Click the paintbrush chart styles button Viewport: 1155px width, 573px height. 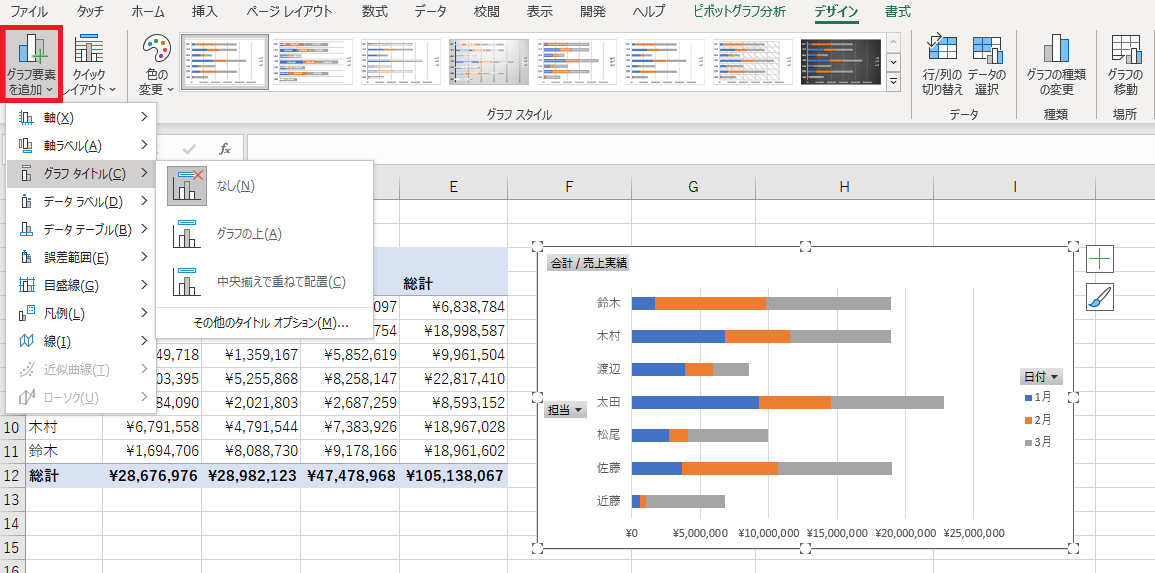tap(1100, 297)
